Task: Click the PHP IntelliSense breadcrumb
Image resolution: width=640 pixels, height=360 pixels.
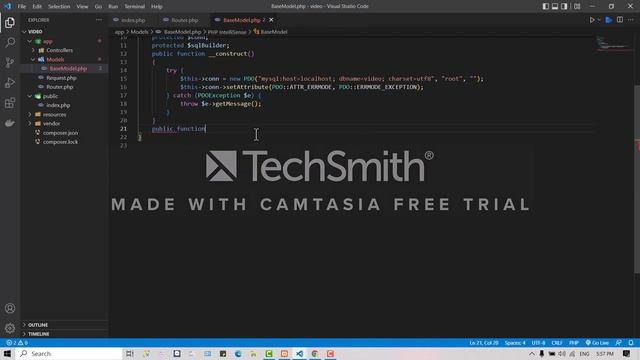Action: point(227,32)
